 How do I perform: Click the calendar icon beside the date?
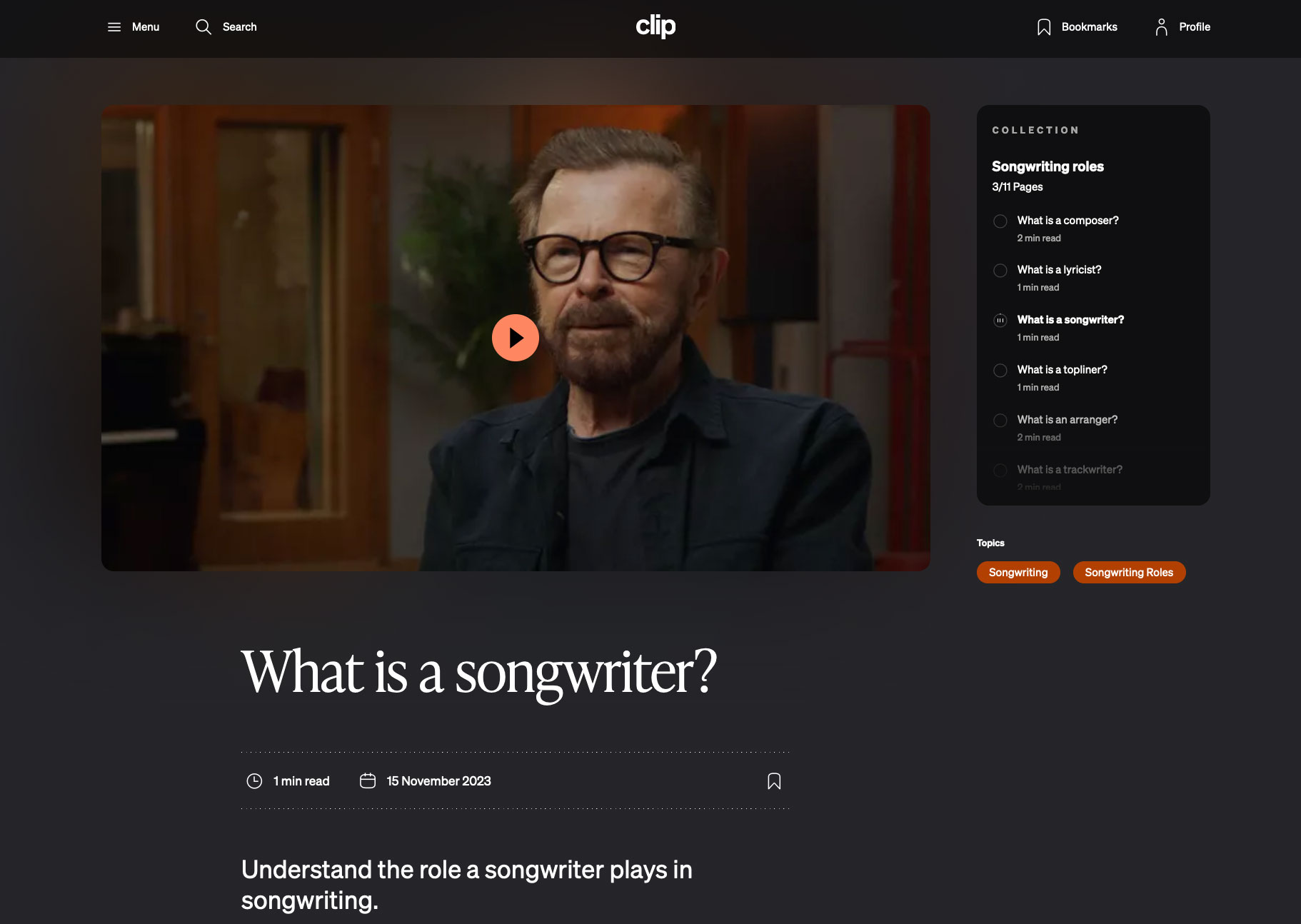point(368,781)
